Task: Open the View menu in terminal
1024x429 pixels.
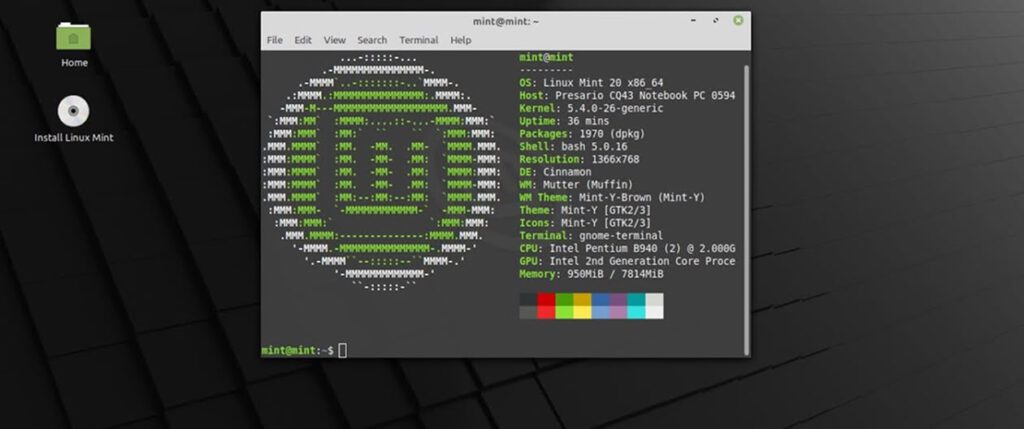Action: (x=334, y=40)
